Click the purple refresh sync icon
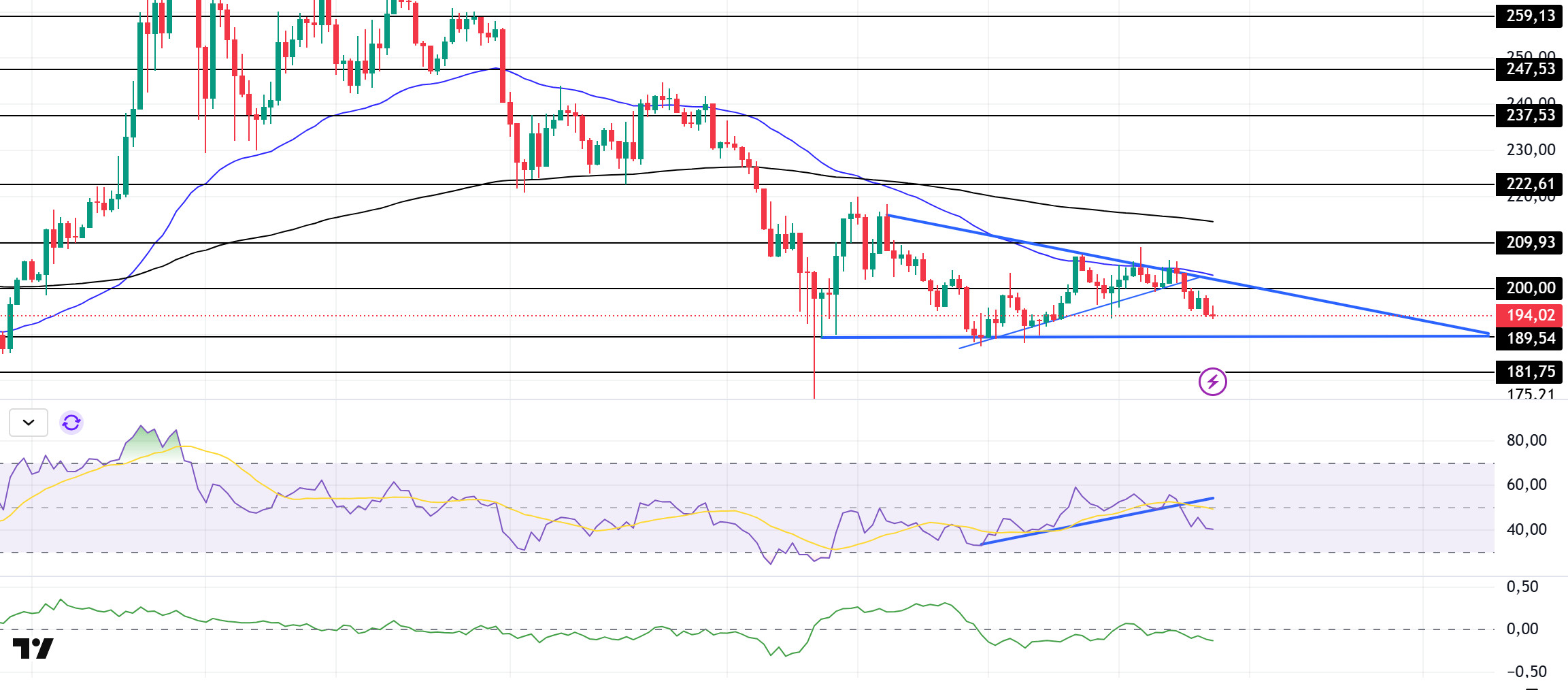Viewport: 1568px width, 690px height. click(71, 423)
